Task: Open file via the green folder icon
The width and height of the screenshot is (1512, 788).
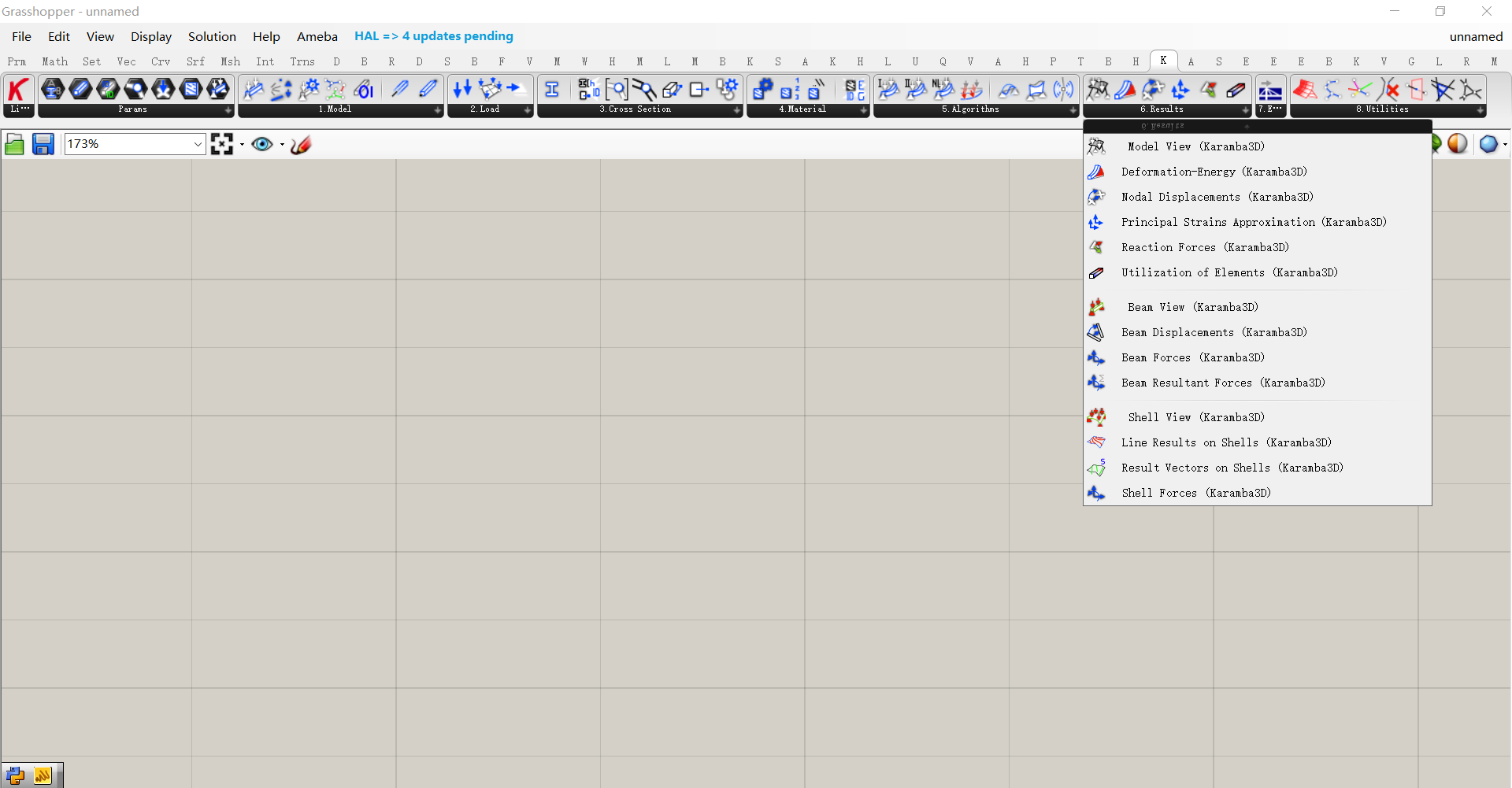Action: [14, 144]
